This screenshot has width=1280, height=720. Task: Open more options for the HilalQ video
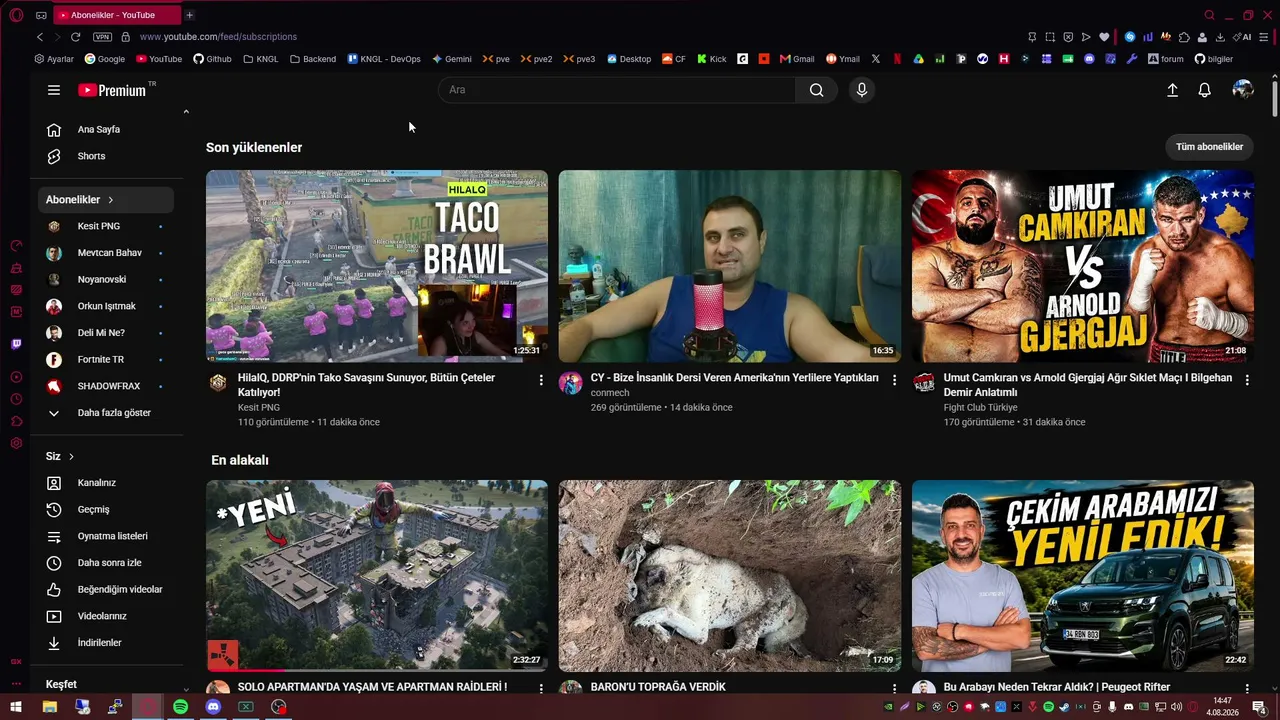pos(541,380)
